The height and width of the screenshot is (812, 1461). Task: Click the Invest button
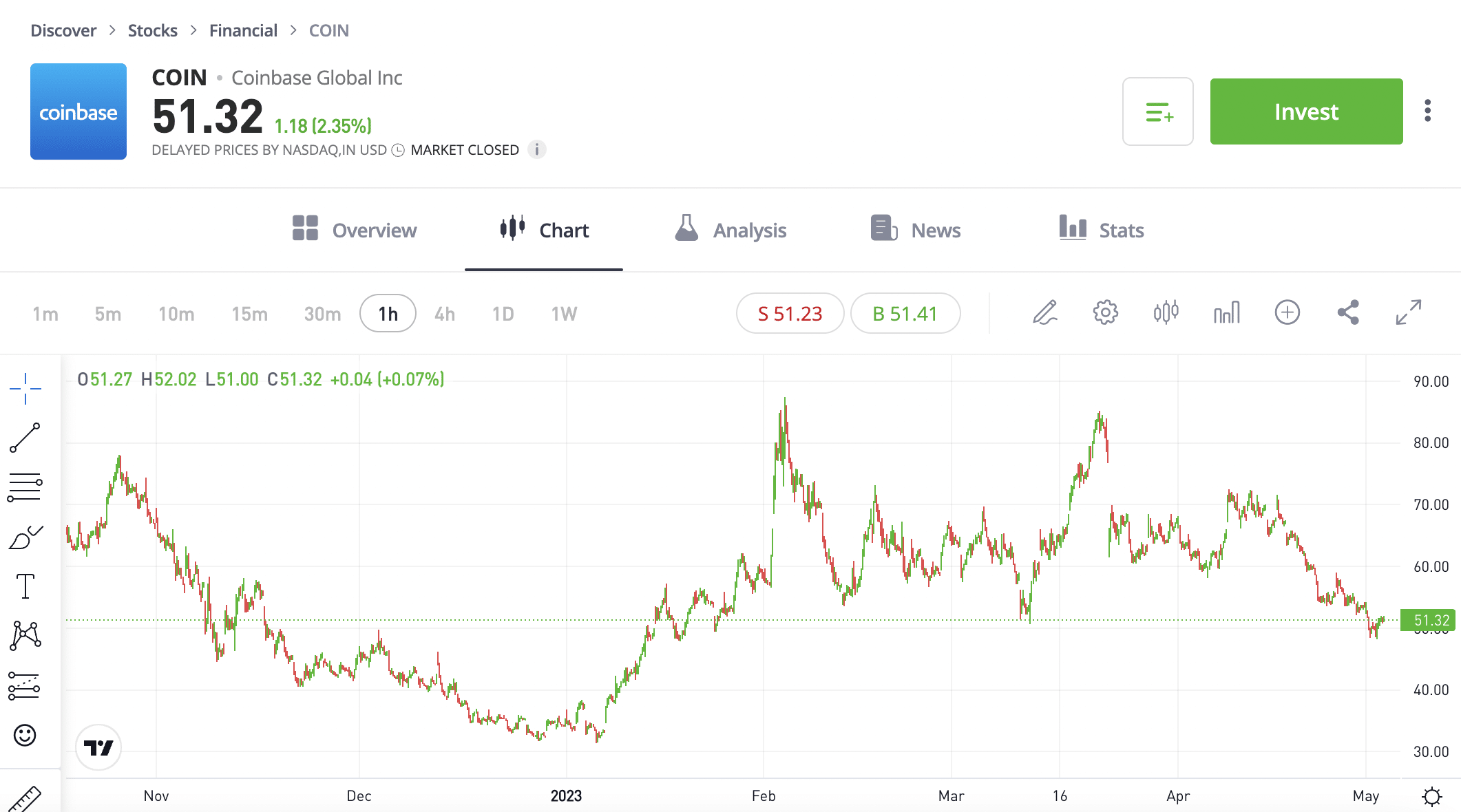1307,111
